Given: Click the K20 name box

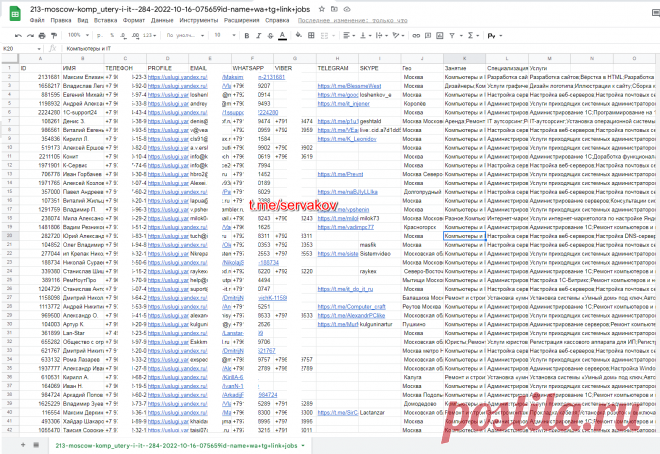Looking at the screenshot, I should point(22,48).
